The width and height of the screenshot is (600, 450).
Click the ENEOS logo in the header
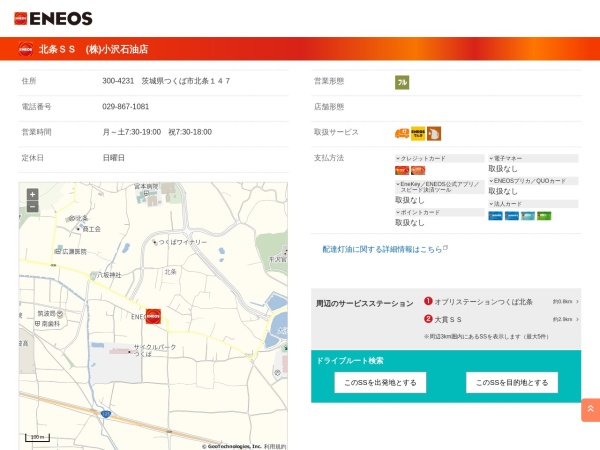point(53,18)
